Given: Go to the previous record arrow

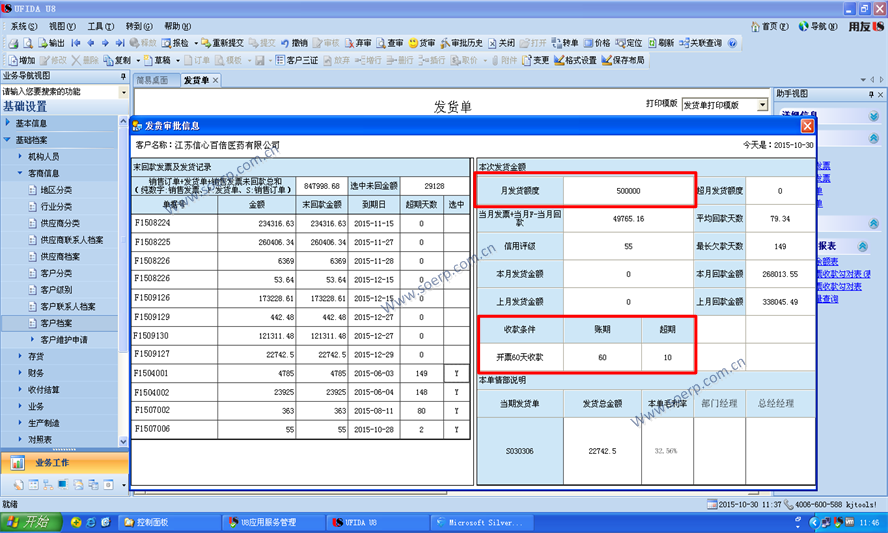Looking at the screenshot, I should coord(91,43).
